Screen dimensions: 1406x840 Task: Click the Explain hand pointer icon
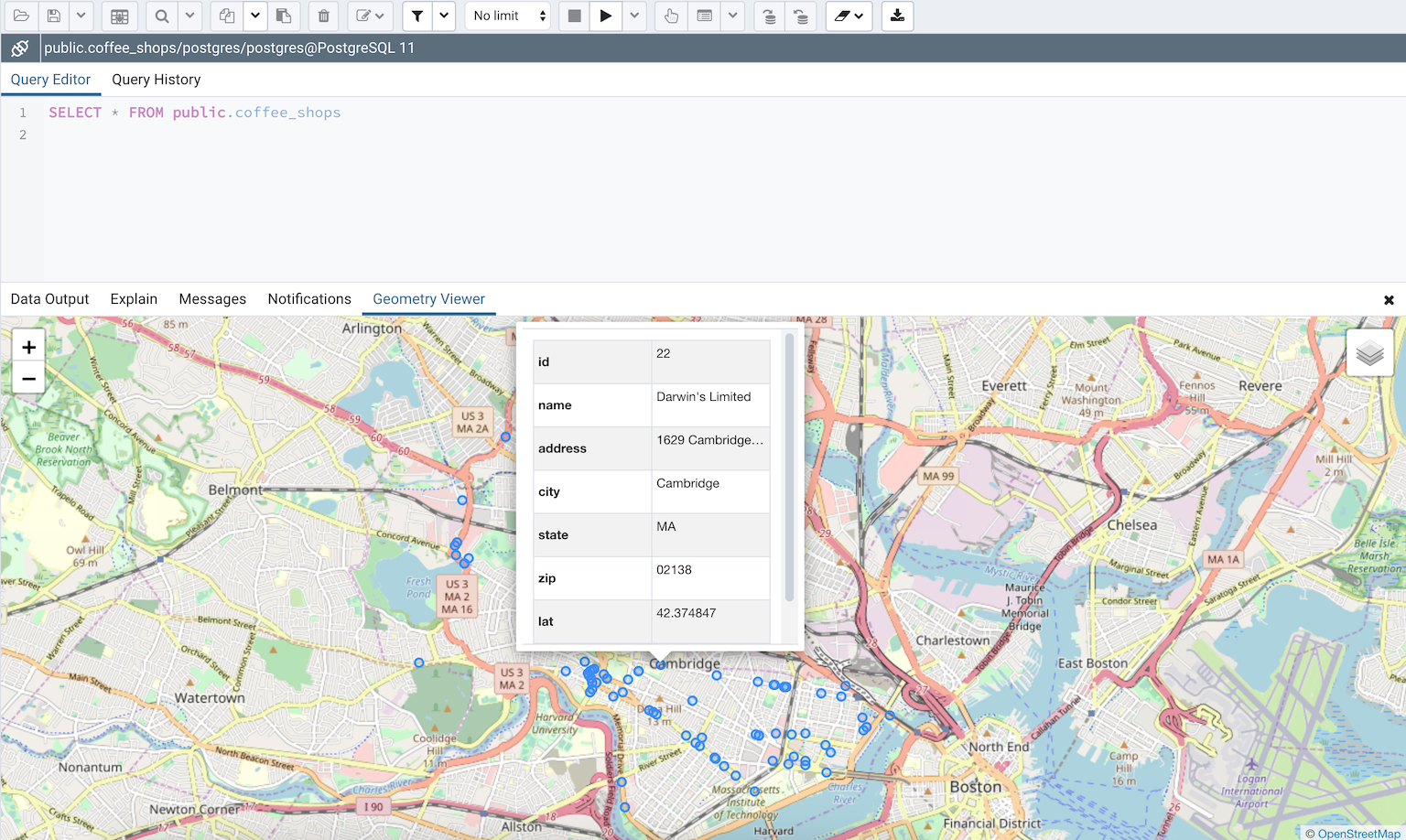[671, 16]
